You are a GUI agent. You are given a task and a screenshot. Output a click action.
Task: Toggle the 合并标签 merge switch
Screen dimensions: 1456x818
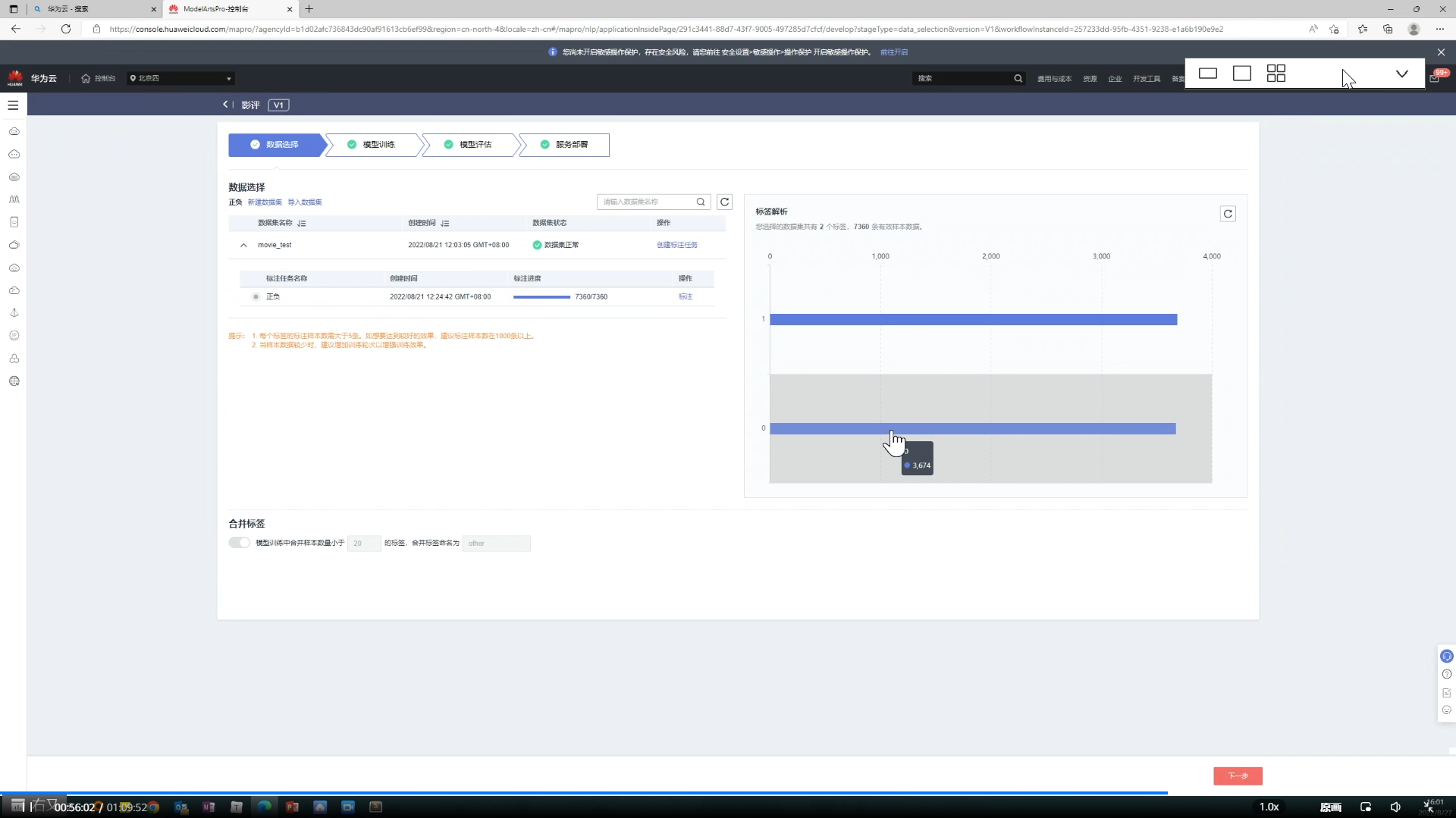pyautogui.click(x=239, y=543)
